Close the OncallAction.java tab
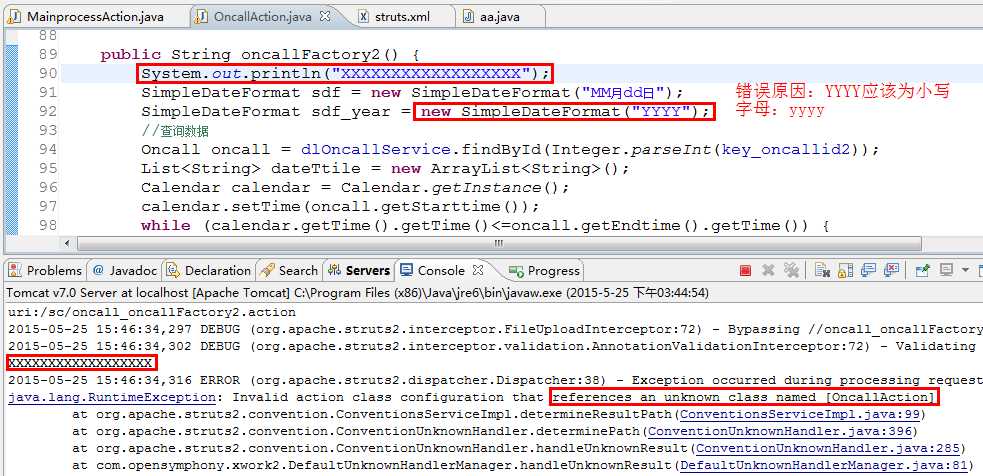The height and width of the screenshot is (476, 983). click(x=325, y=17)
